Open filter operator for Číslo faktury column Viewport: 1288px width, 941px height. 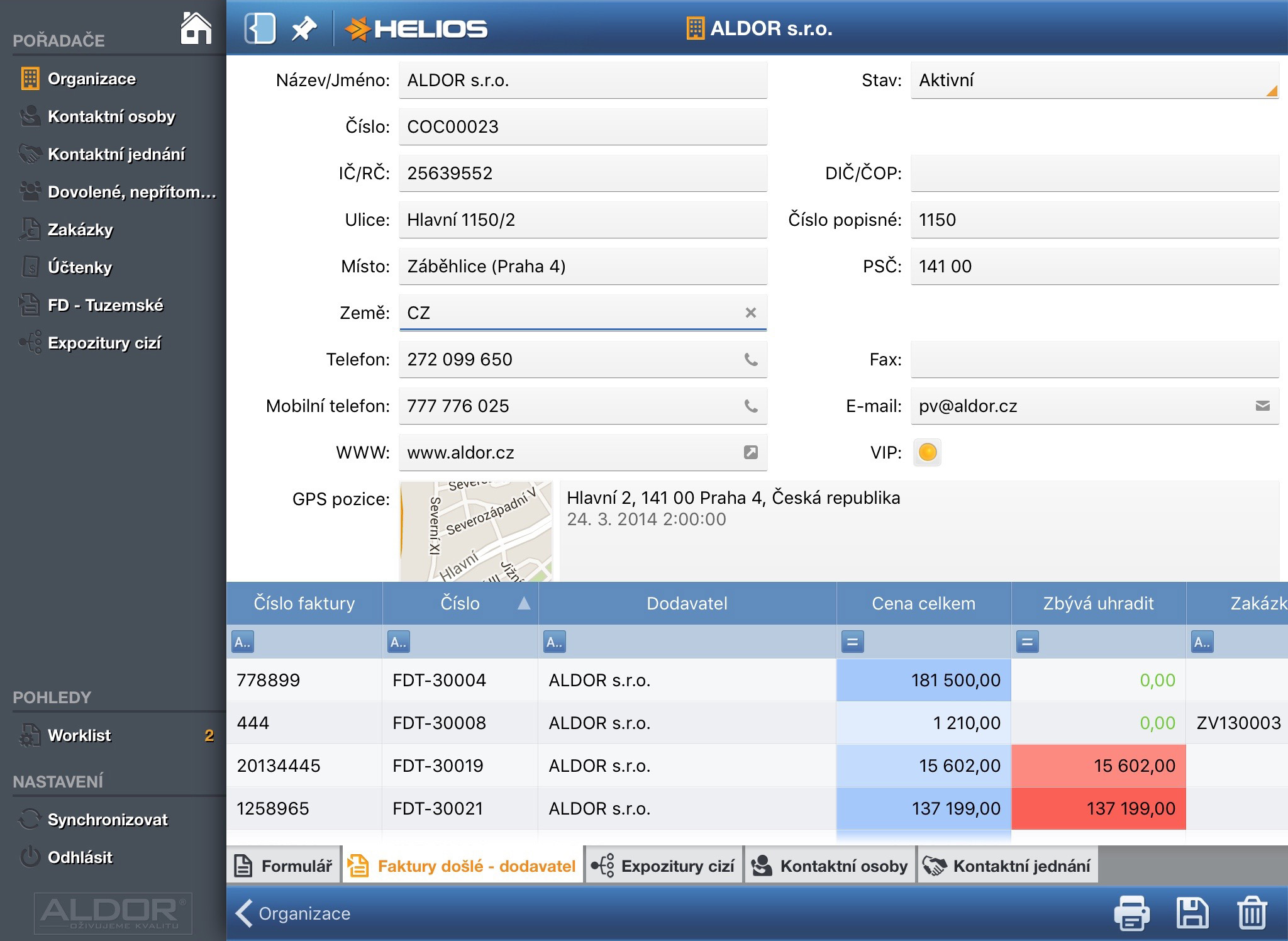pos(243,642)
